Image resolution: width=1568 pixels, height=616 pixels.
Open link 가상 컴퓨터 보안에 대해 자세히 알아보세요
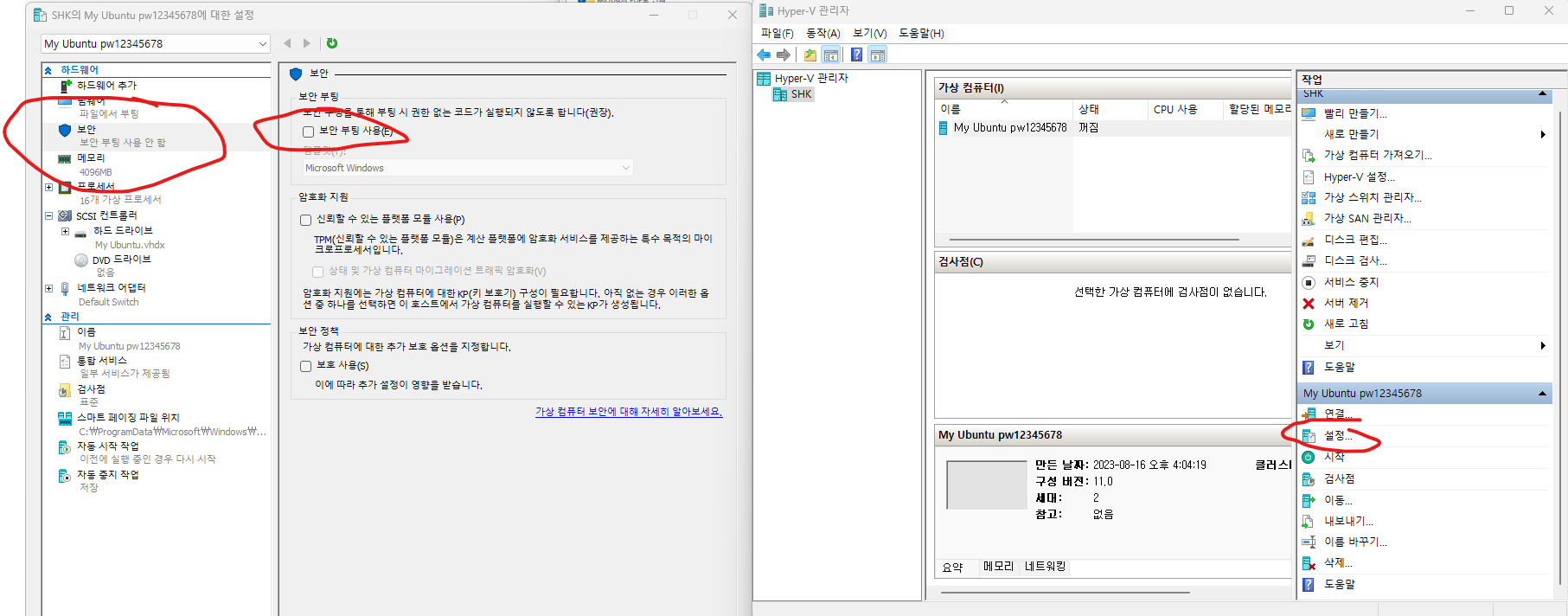[629, 412]
